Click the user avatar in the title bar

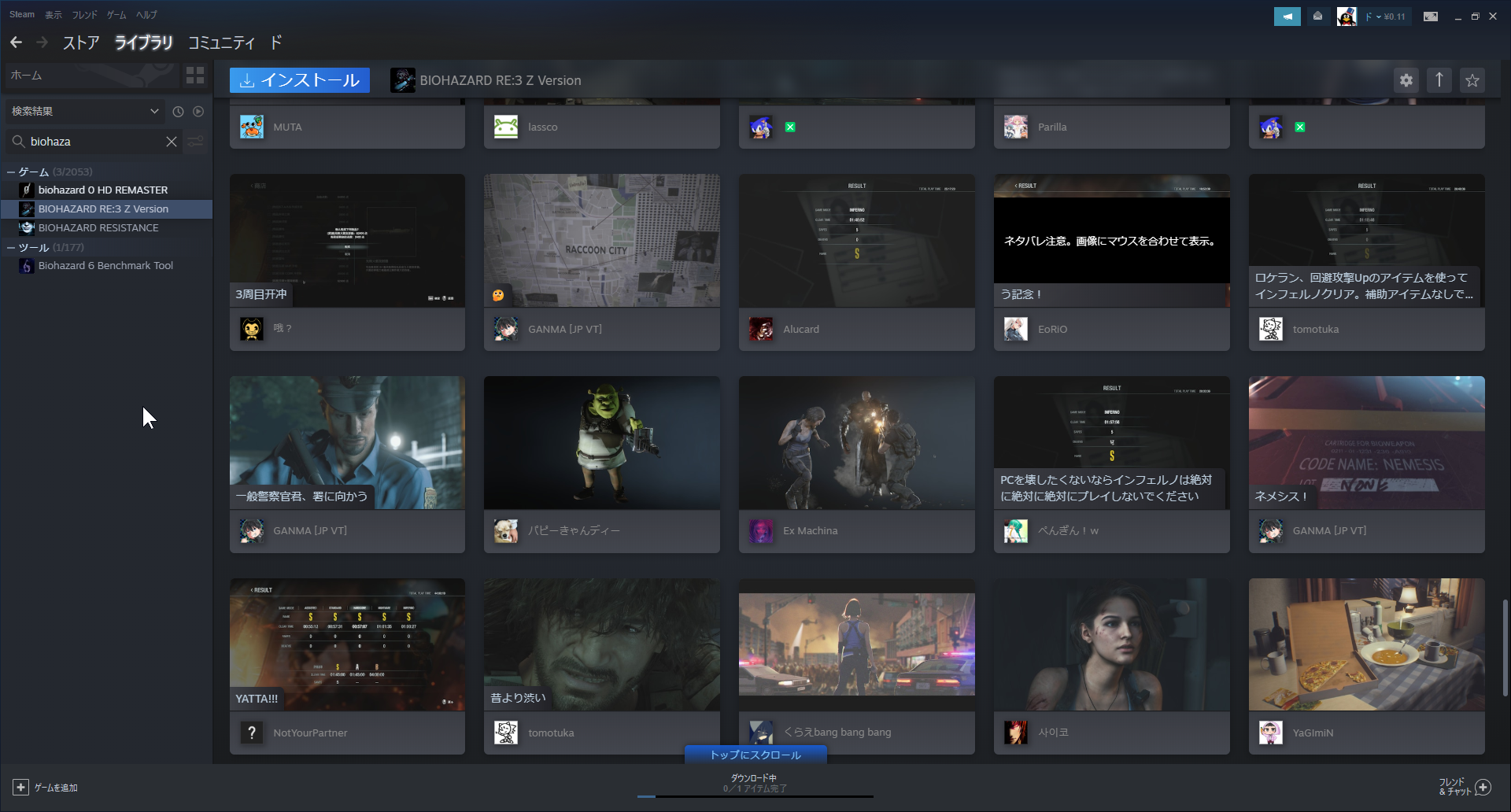tap(1347, 17)
